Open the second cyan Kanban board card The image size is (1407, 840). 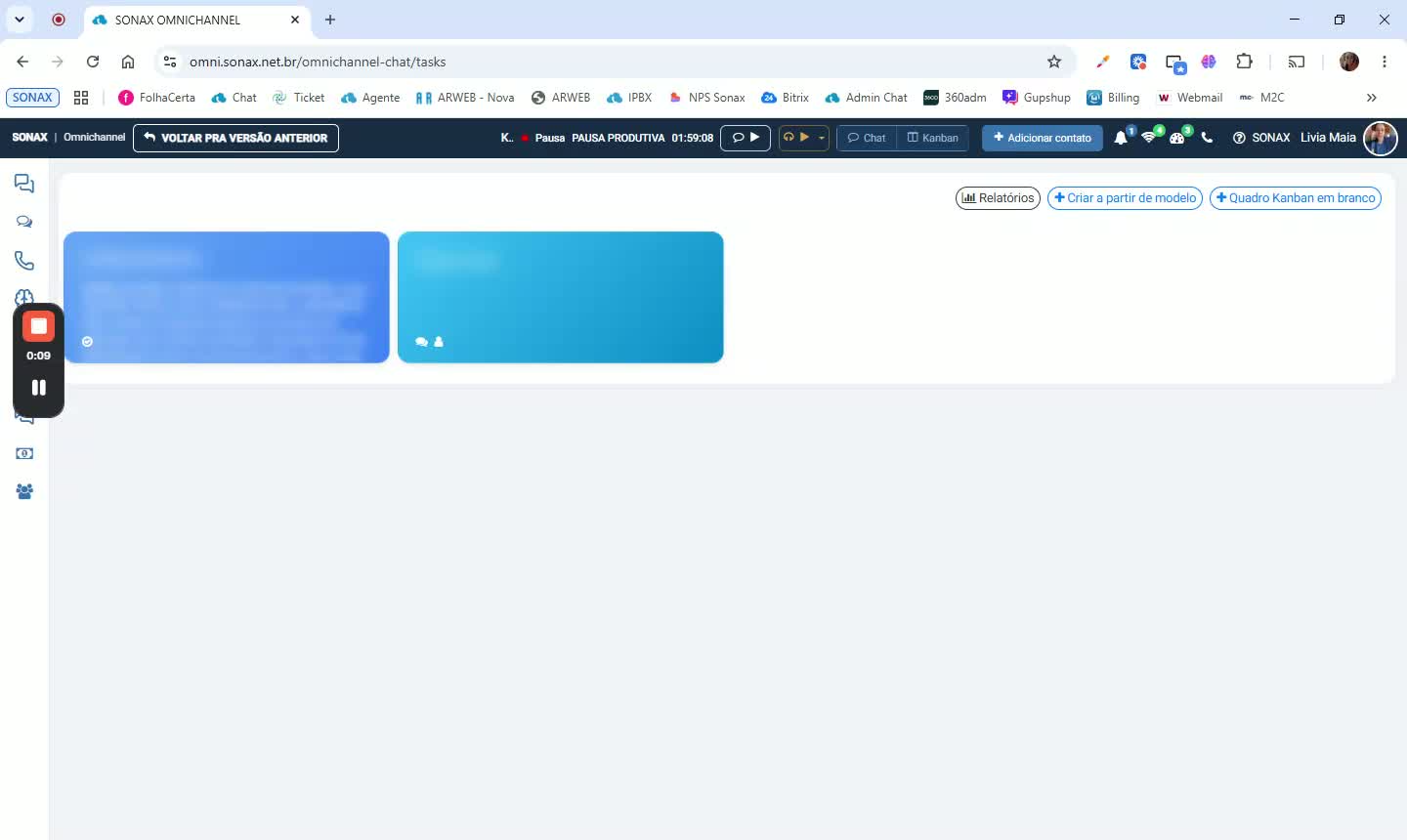tap(561, 297)
